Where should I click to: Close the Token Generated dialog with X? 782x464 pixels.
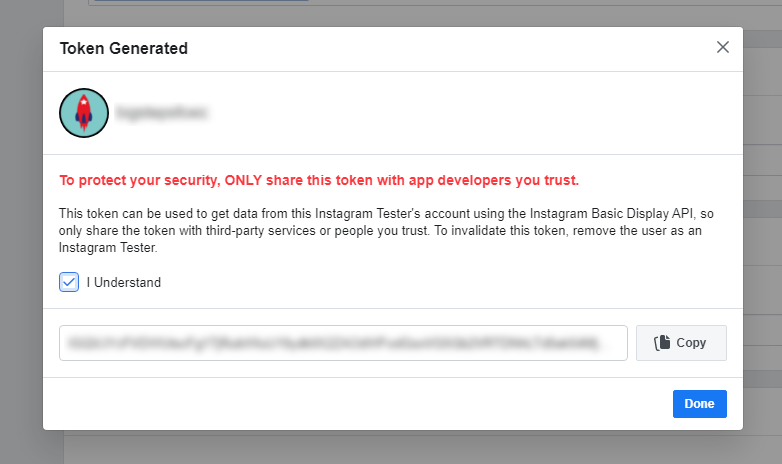pos(723,47)
